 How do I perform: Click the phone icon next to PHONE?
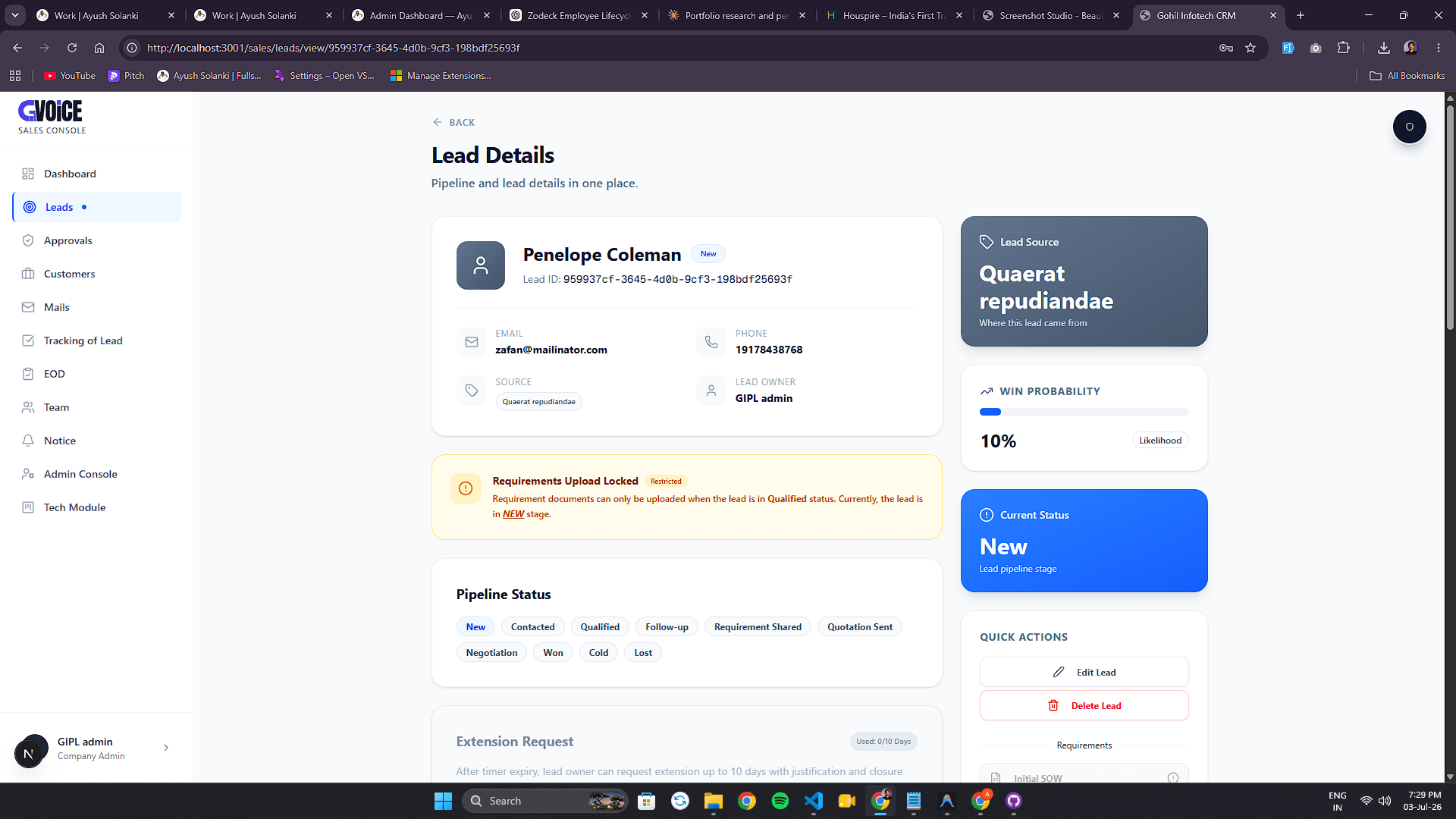[711, 342]
